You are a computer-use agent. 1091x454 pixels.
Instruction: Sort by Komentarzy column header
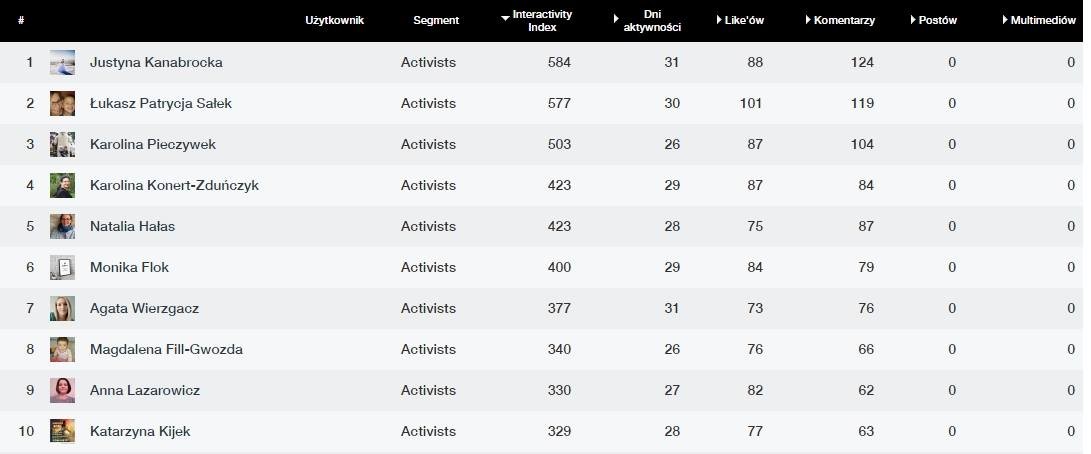843,20
